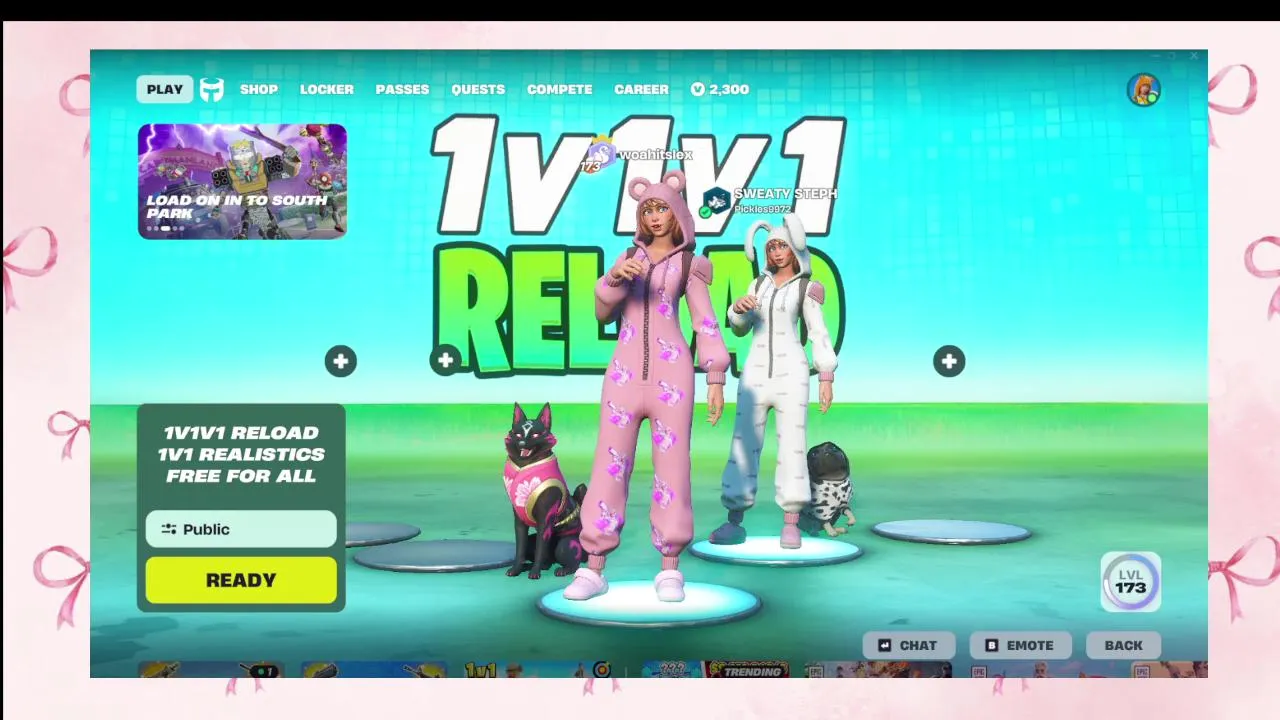Switch to the PASSES tab
The height and width of the screenshot is (720, 1280).
tap(402, 89)
